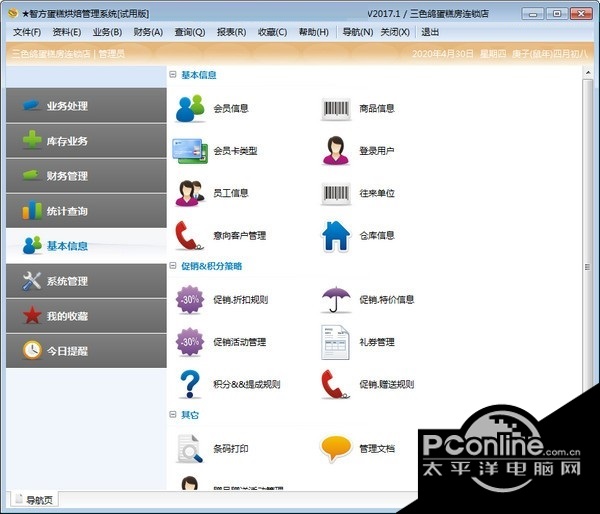Select 库存业务 in the sidebar
Viewport: 600px width, 514px height.
(x=86, y=141)
